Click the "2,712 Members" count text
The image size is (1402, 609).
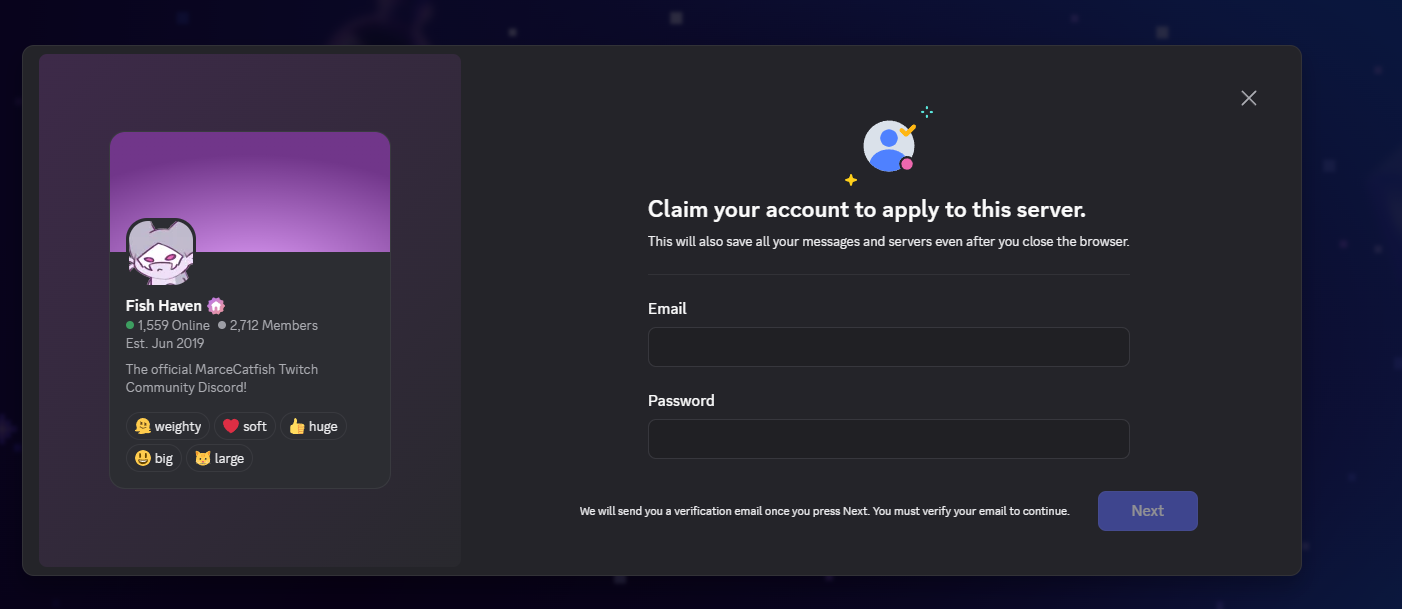(274, 325)
